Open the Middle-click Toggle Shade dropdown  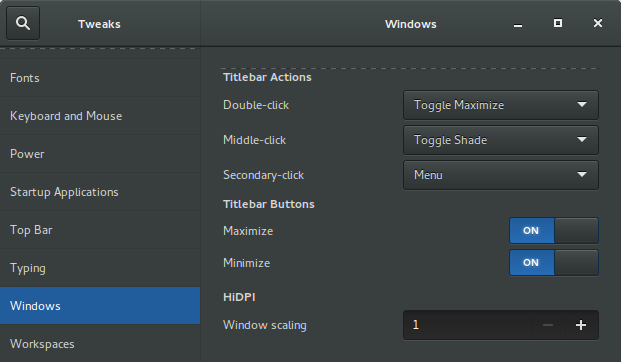pyautogui.click(x=501, y=140)
